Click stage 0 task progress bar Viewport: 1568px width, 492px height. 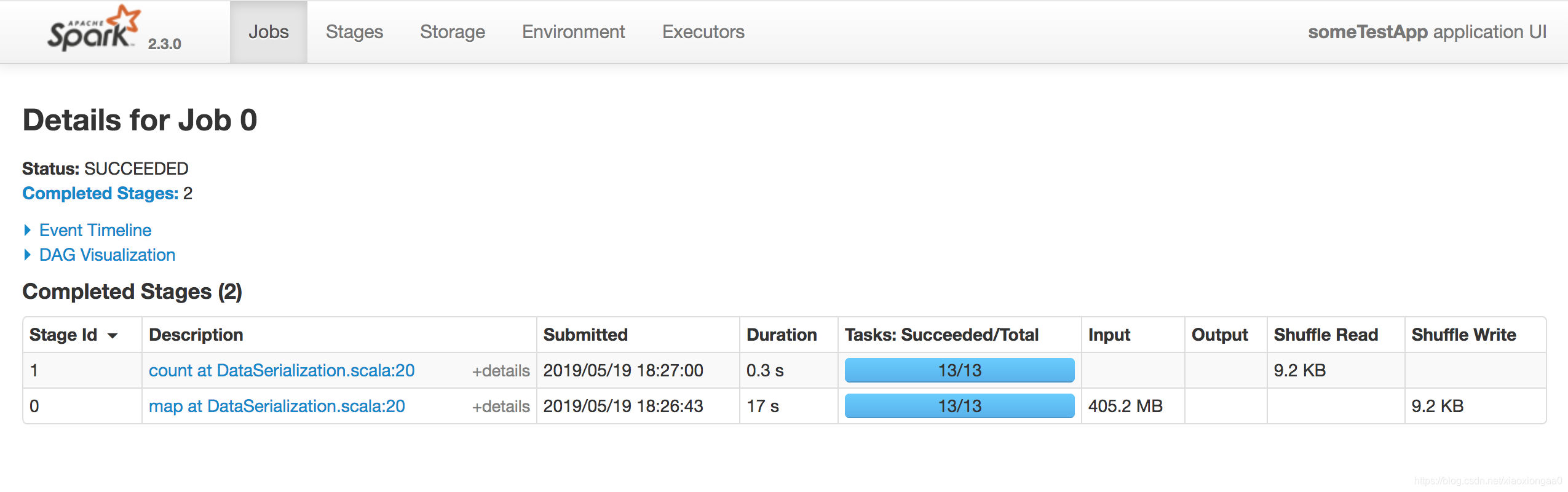pos(959,406)
